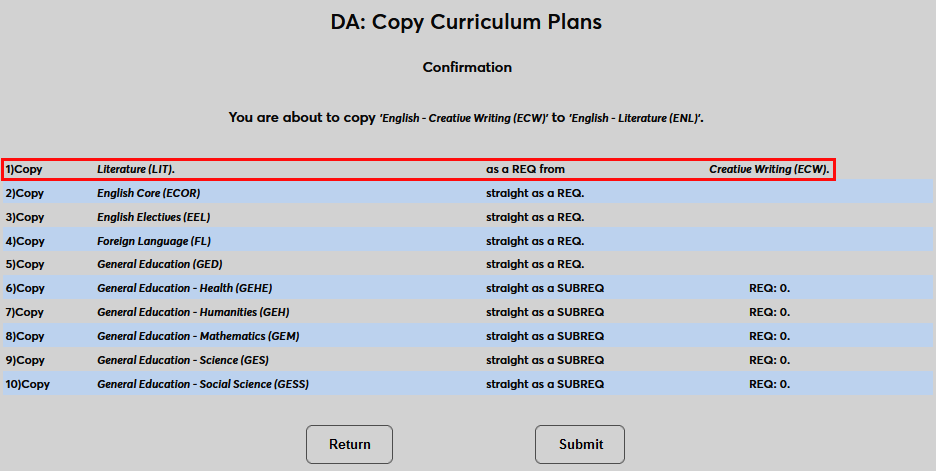Click Creative Writing (ECW) source text in row 1
This screenshot has width=936, height=471.
[x=769, y=169]
